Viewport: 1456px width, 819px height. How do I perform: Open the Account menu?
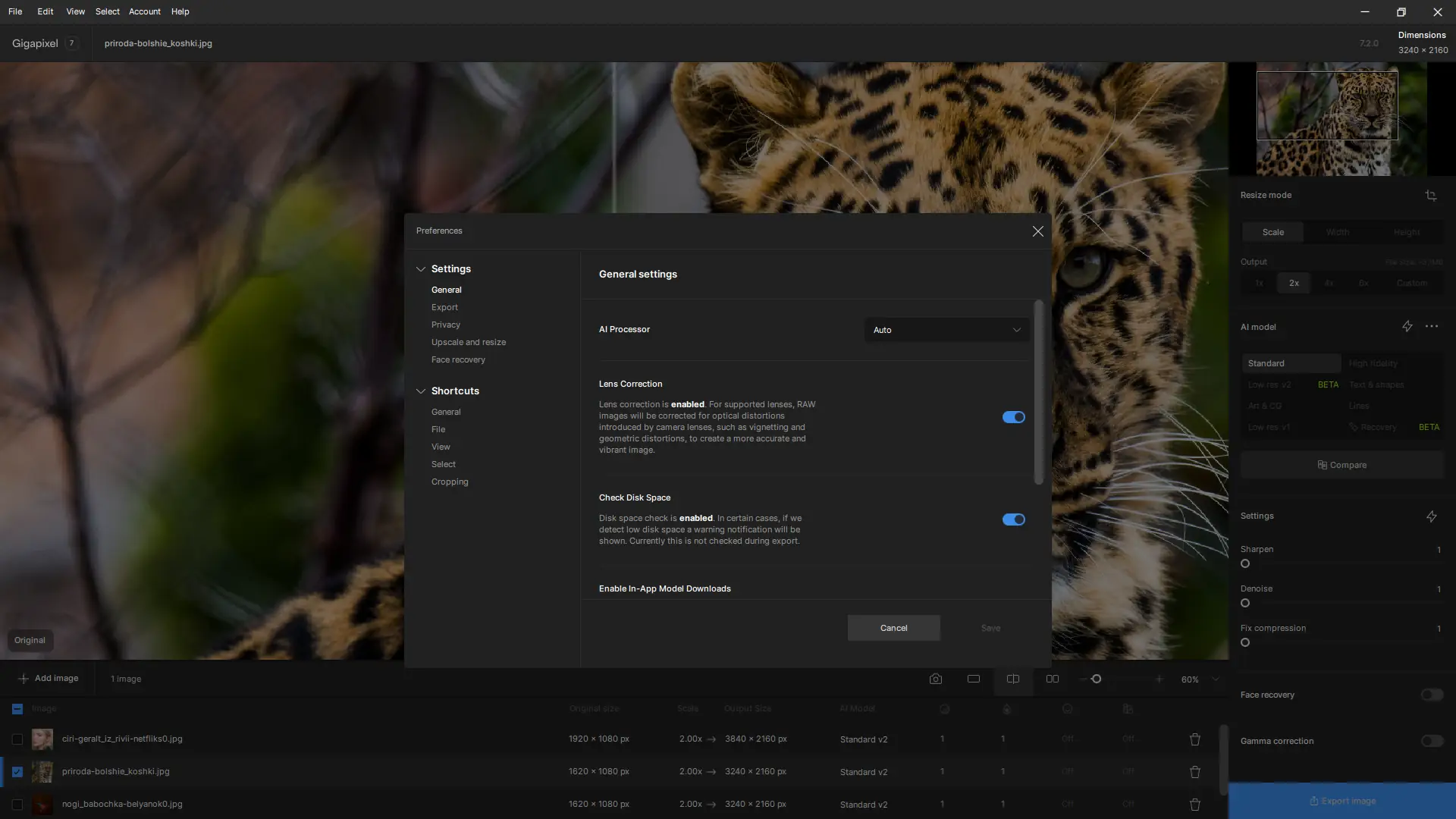pos(144,11)
